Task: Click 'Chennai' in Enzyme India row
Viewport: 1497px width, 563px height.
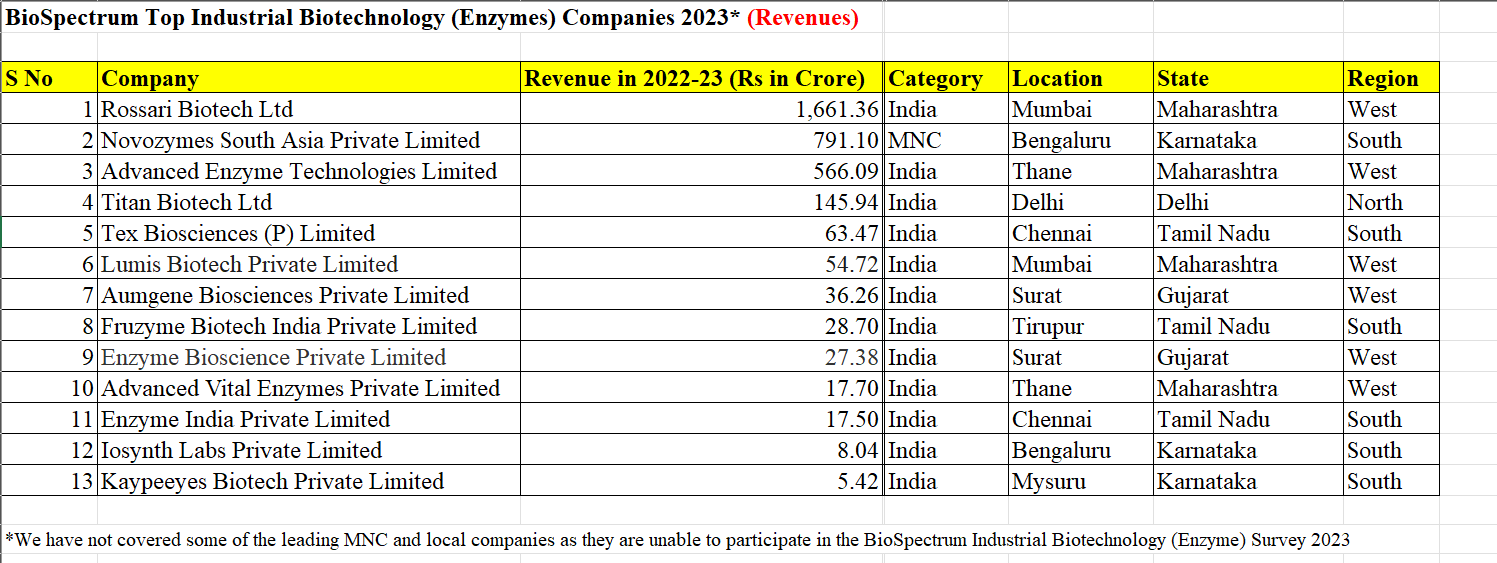Action: coord(1082,419)
